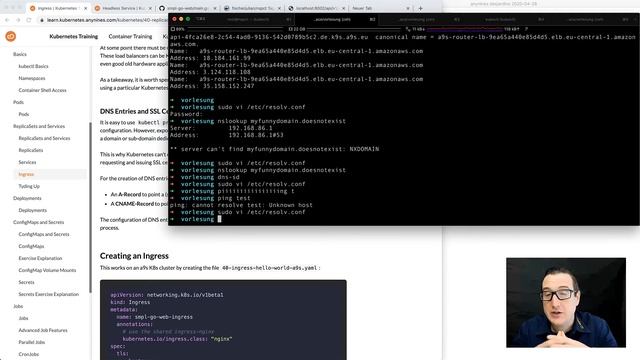This screenshot has width=640, height=360.
Task: Open Tyding Up in the sidebar
Action: coord(29,186)
